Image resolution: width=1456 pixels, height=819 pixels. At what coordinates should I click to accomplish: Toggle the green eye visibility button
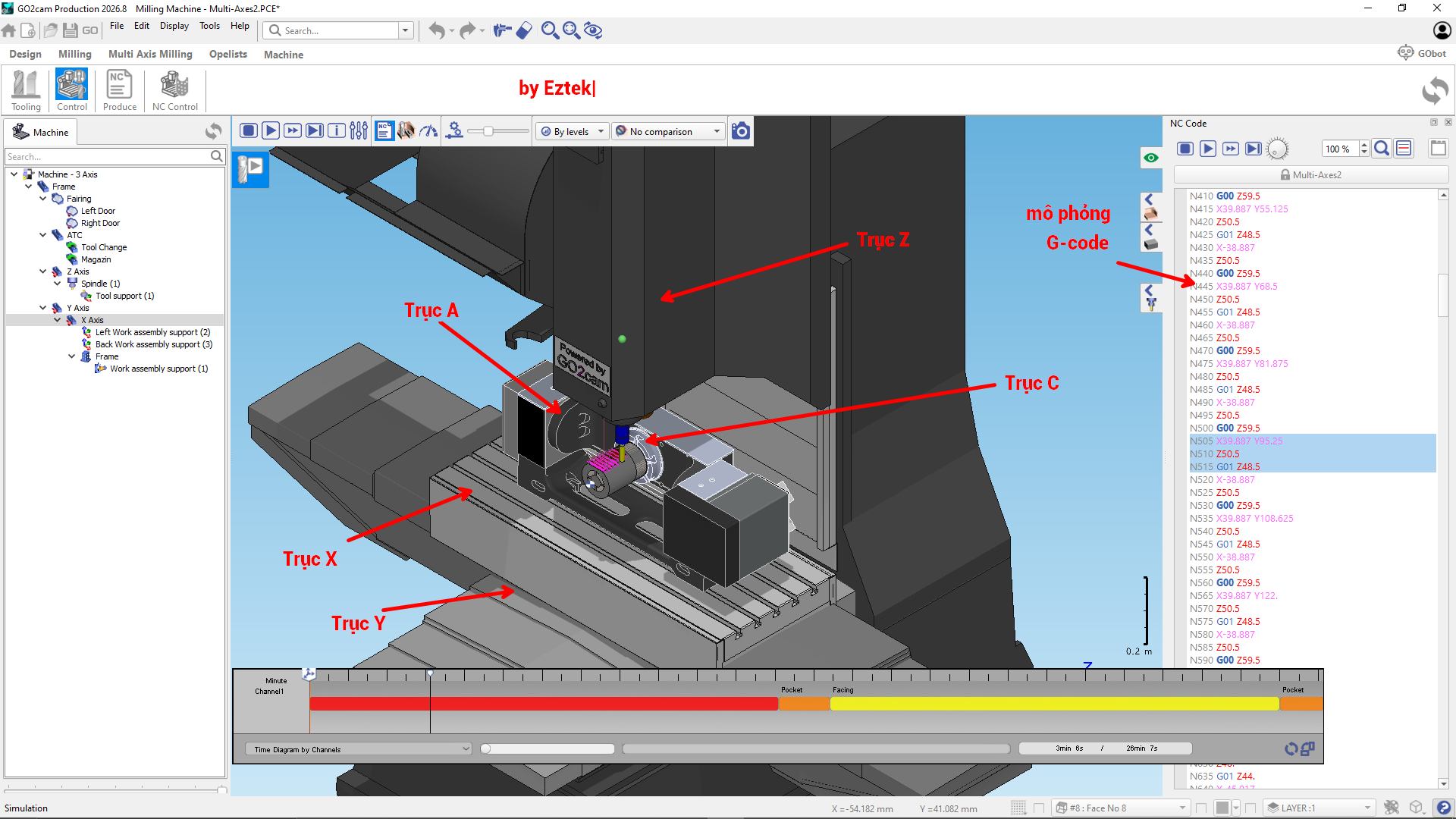[1151, 158]
